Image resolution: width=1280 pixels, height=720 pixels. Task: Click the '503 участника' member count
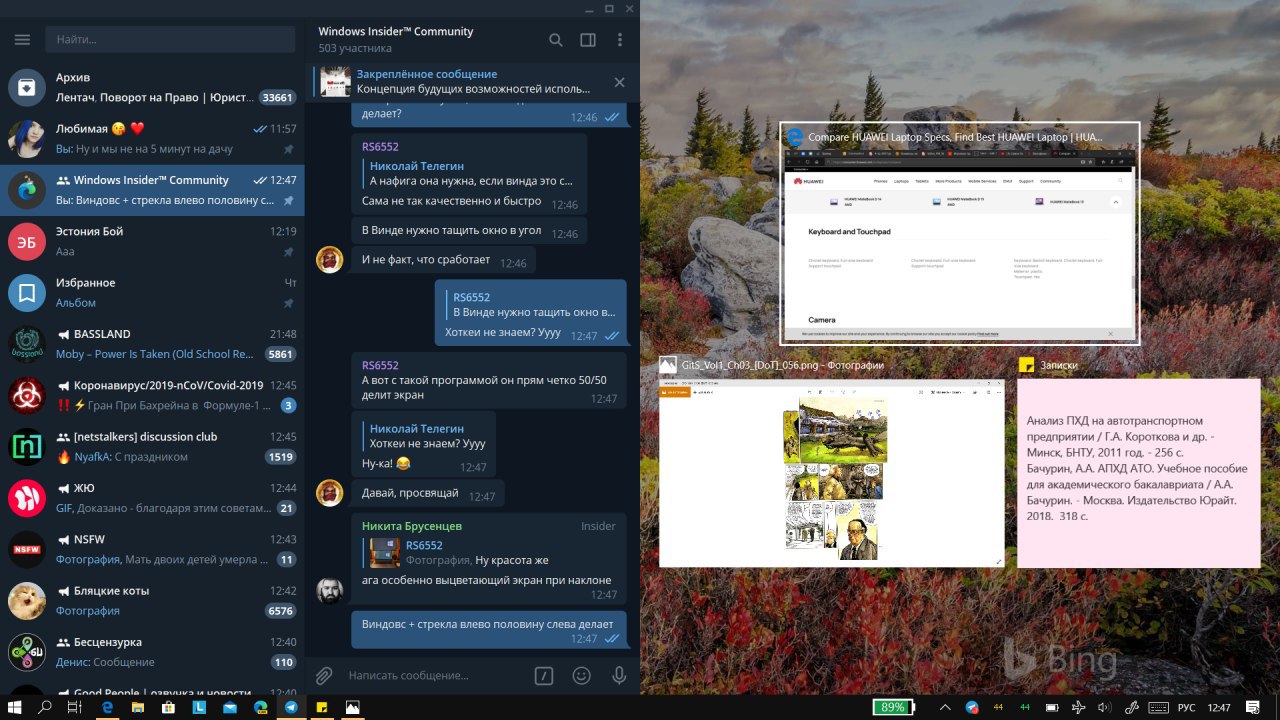[355, 48]
